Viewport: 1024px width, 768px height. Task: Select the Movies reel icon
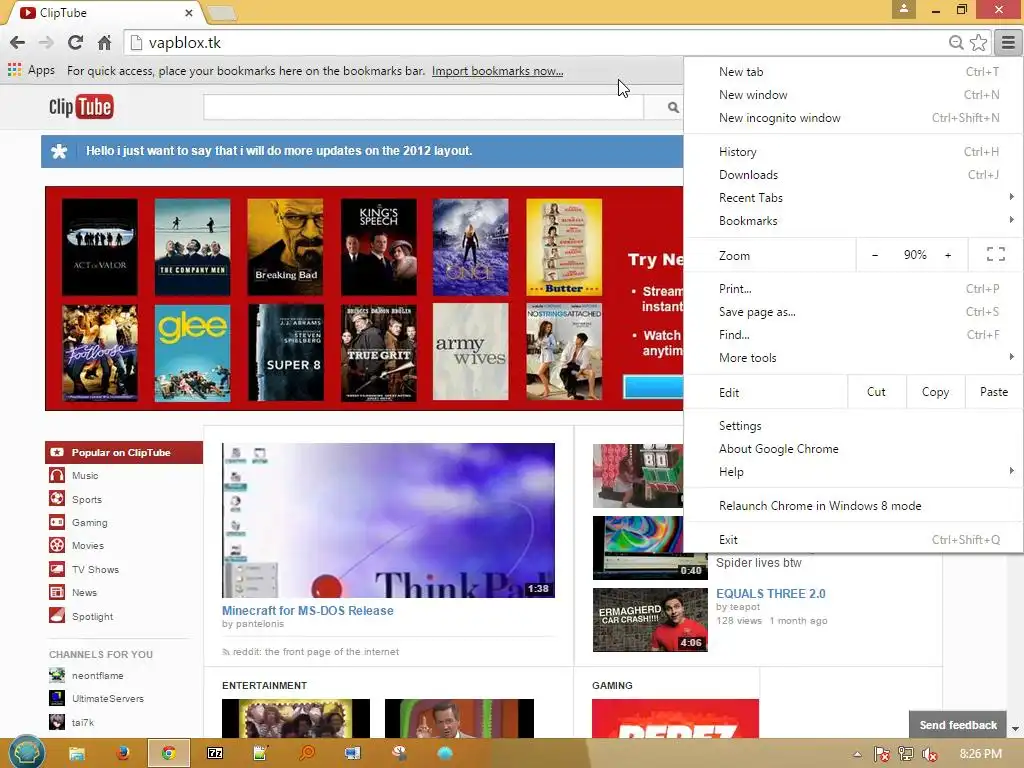pyautogui.click(x=57, y=545)
